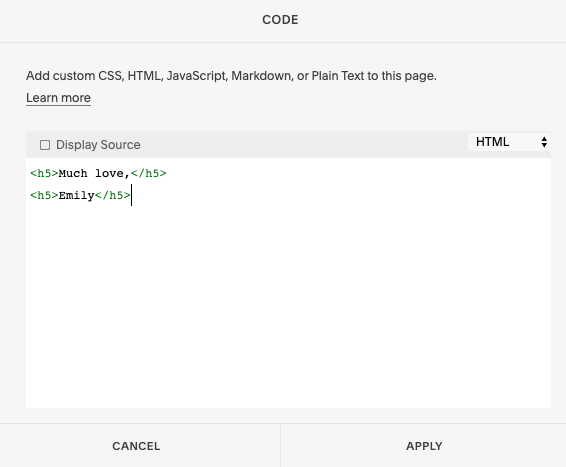This screenshot has width=566, height=467.
Task: Click the gray editor toolbar bar
Action: (x=289, y=144)
